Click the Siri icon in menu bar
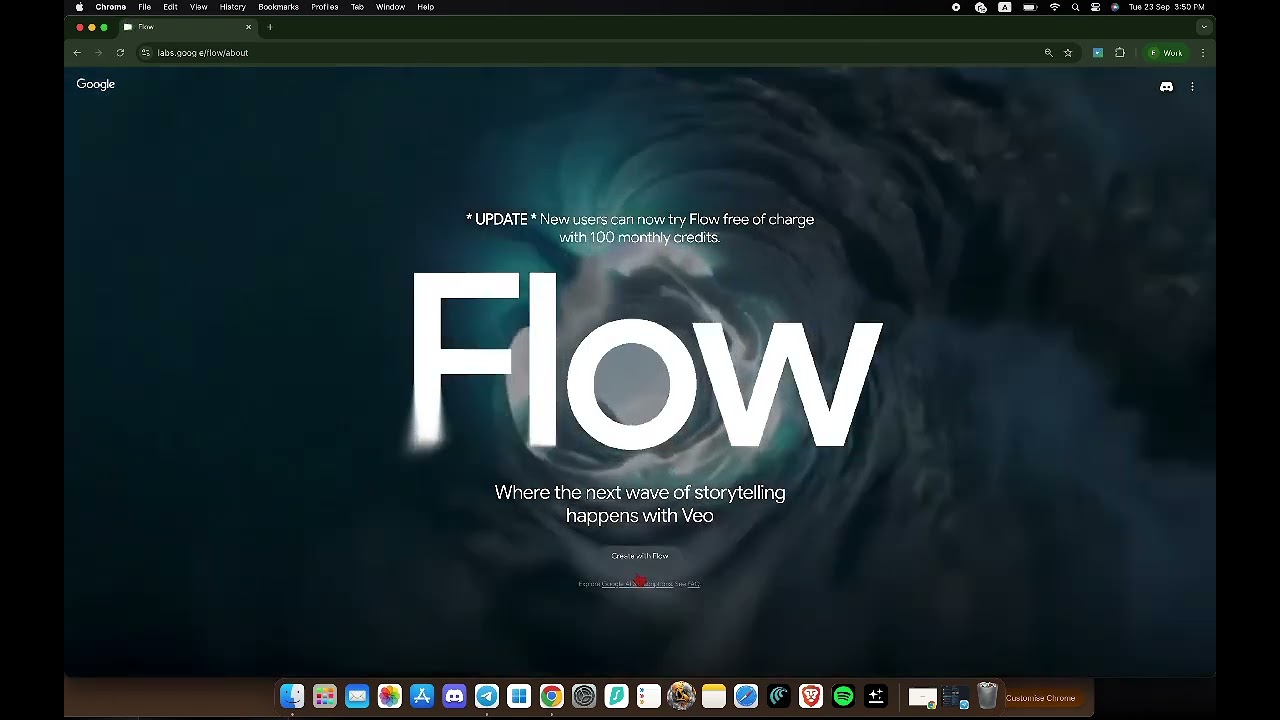This screenshot has height=720, width=1280. [x=1115, y=7]
